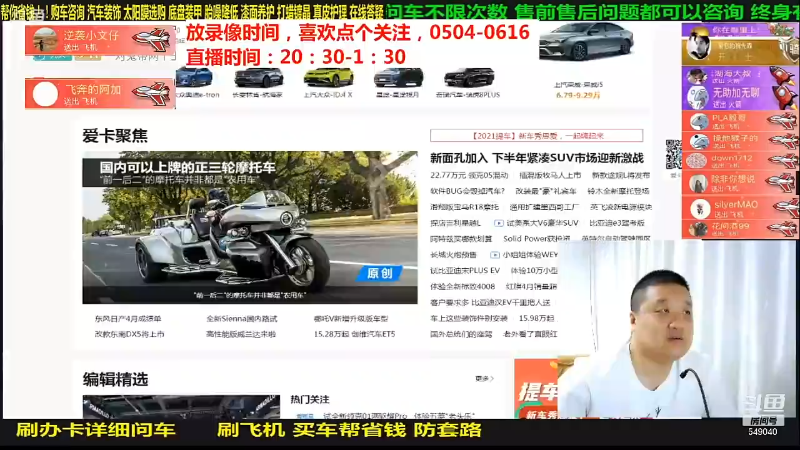Open 高性能版威兰达来啦 link
The width and height of the screenshot is (800, 450).
(240, 334)
